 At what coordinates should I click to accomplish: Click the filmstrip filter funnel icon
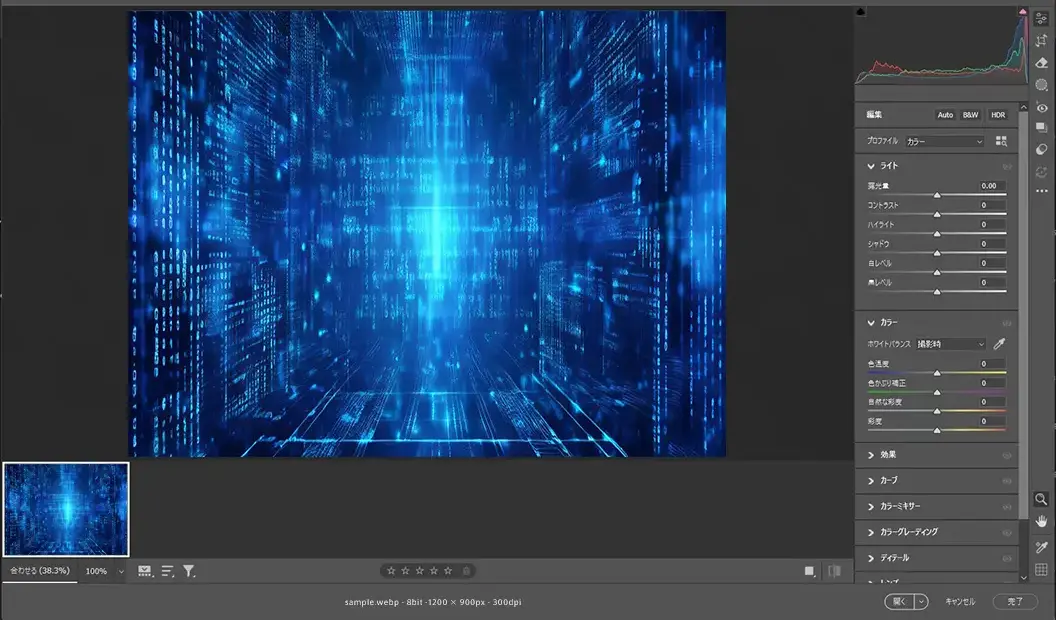(x=189, y=571)
